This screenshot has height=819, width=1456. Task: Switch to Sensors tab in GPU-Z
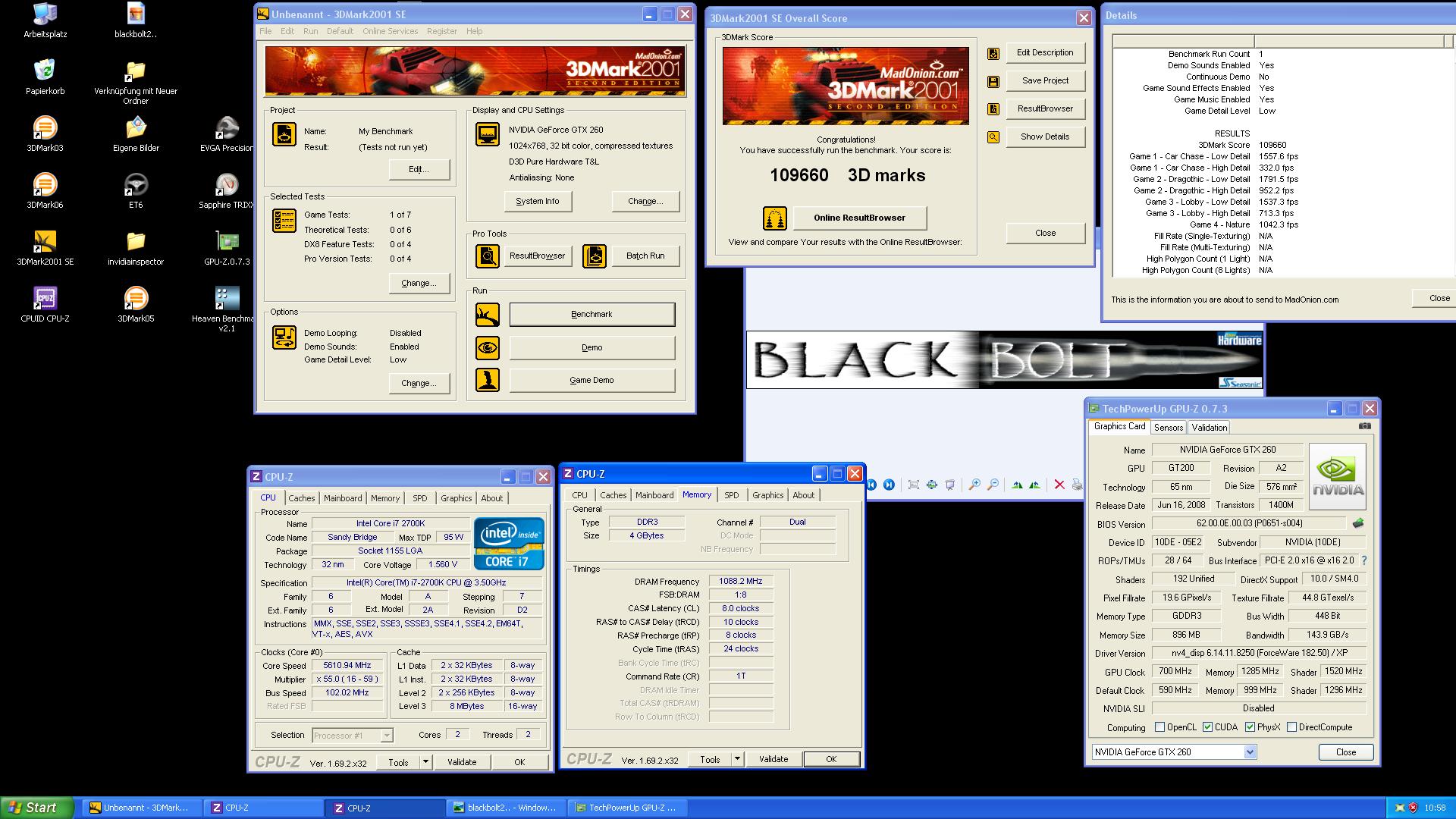click(x=1169, y=428)
